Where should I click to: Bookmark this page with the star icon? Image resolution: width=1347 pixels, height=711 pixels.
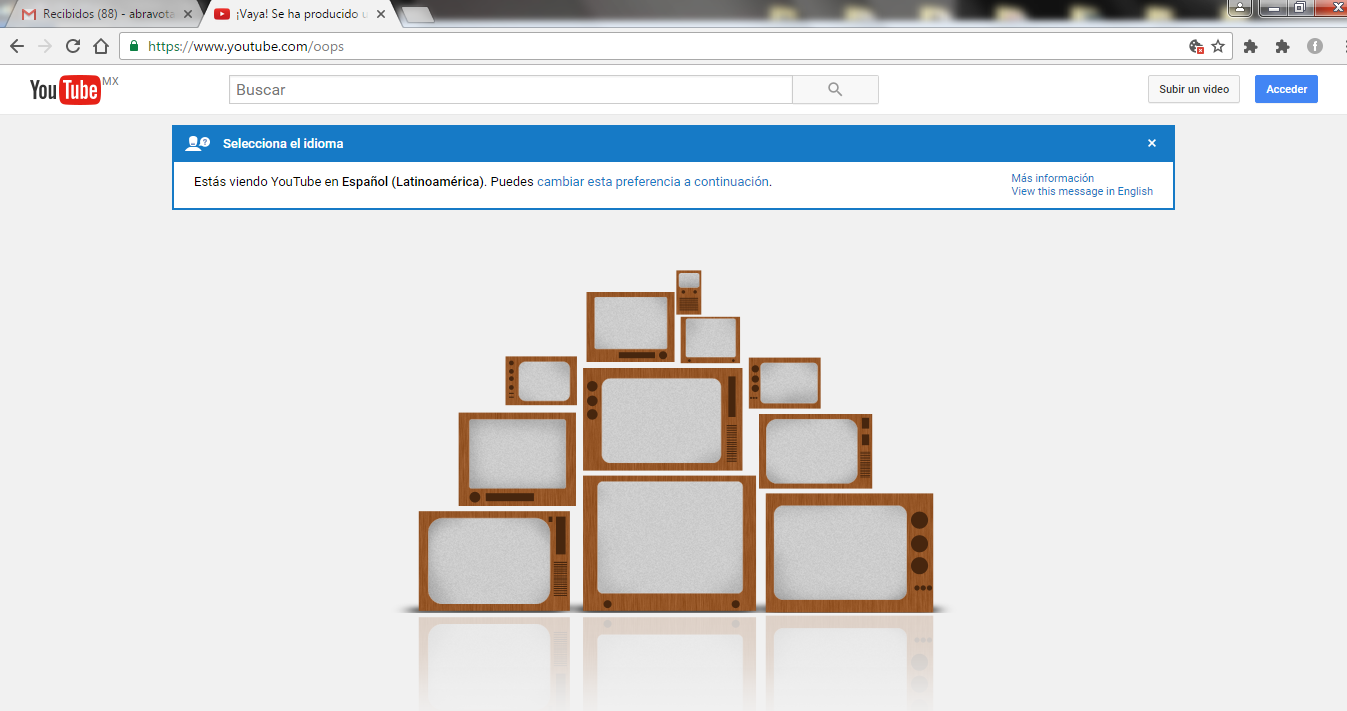pyautogui.click(x=1218, y=46)
